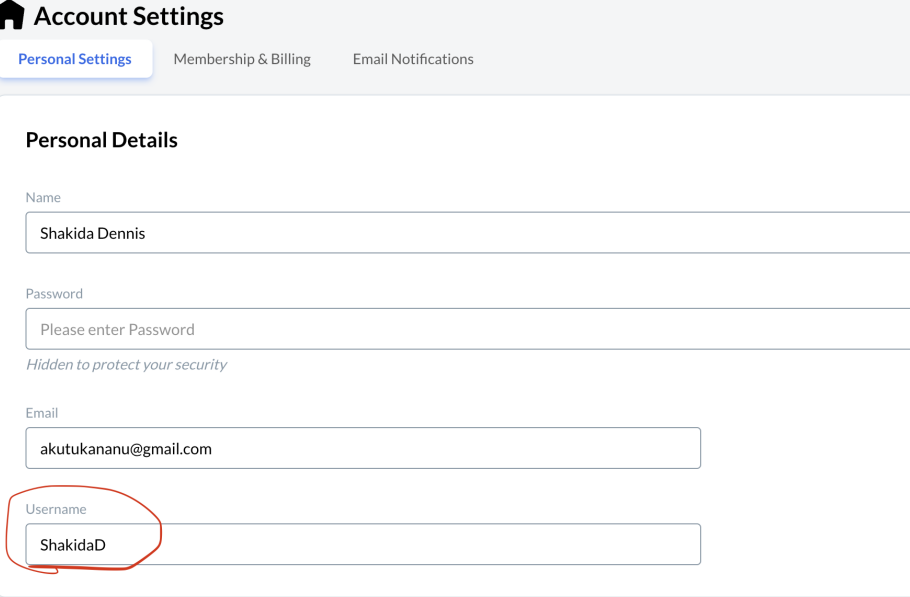Image resolution: width=910 pixels, height=597 pixels.
Task: Click the 'Hidden to protect your security' hint
Action: pos(127,364)
